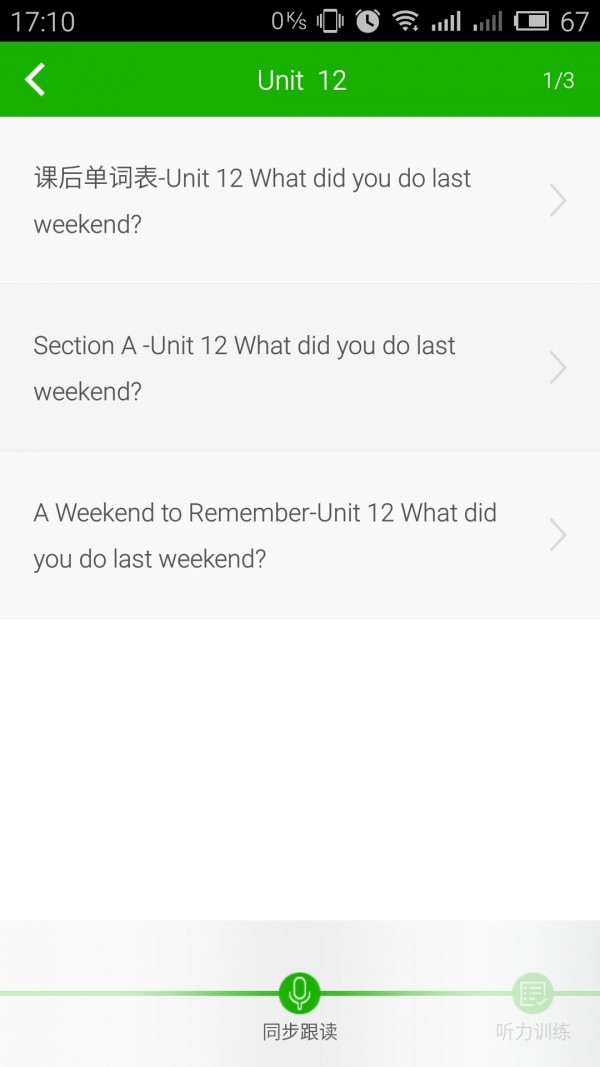This screenshot has width=600, height=1067.
Task: Tap the 1/3 page indicator
Action: (558, 81)
